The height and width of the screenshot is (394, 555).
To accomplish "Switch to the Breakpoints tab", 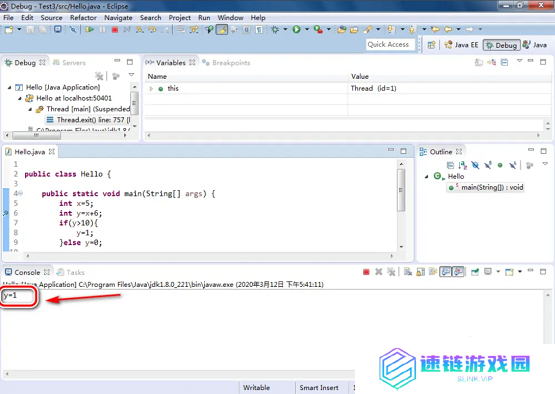I will [227, 63].
